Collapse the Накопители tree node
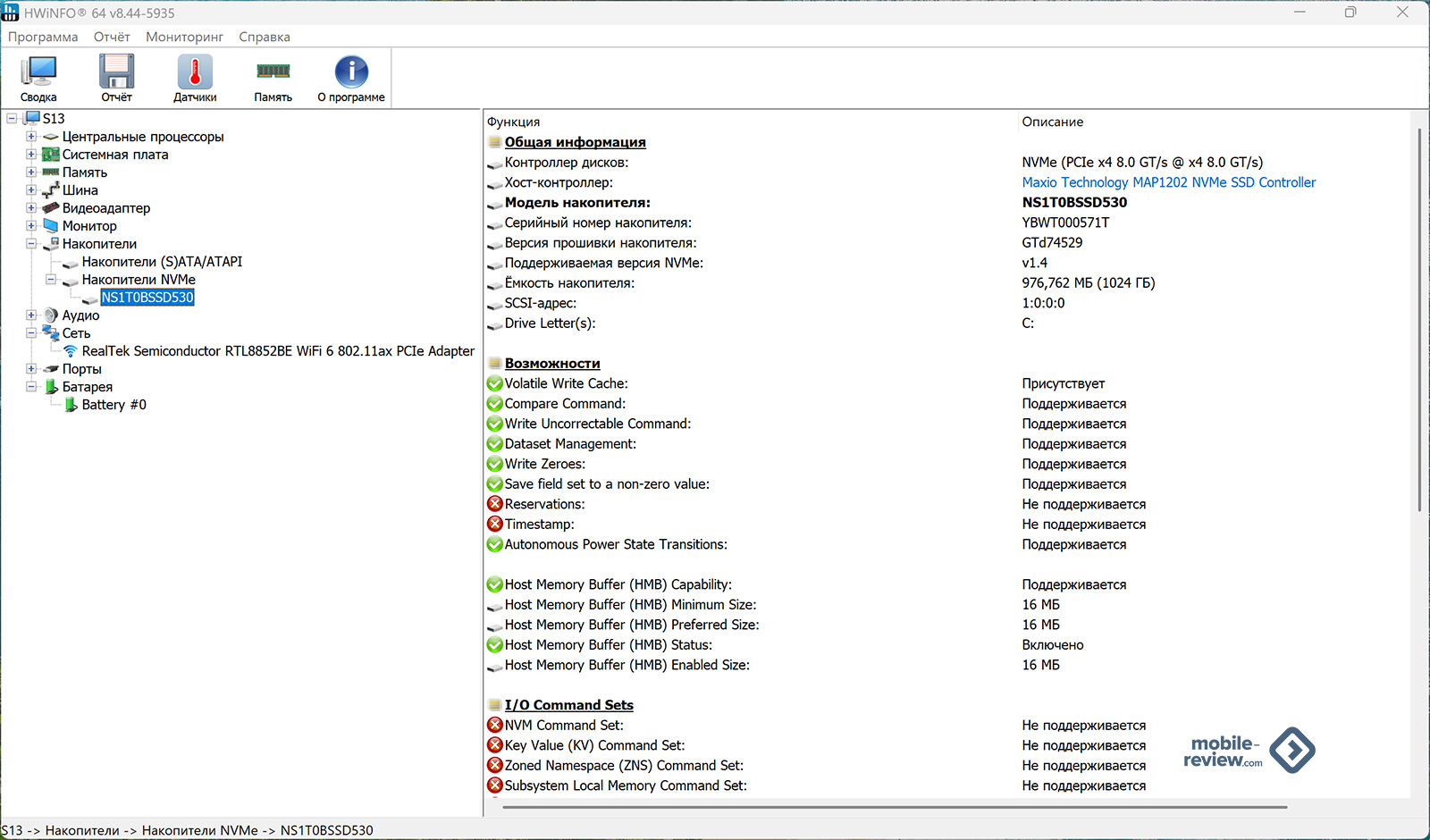This screenshot has height=840, width=1430. click(31, 244)
